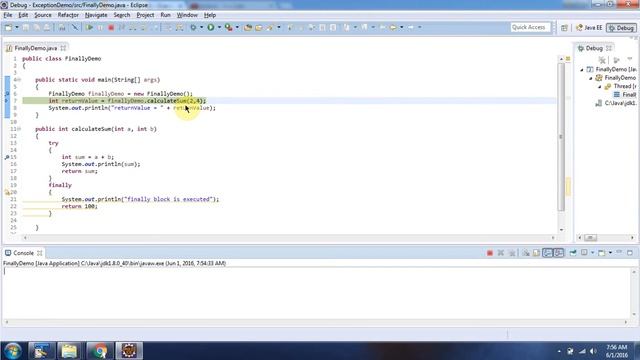This screenshot has width=640, height=360.
Task: Open Chrome from the taskbar
Action: [99, 351]
